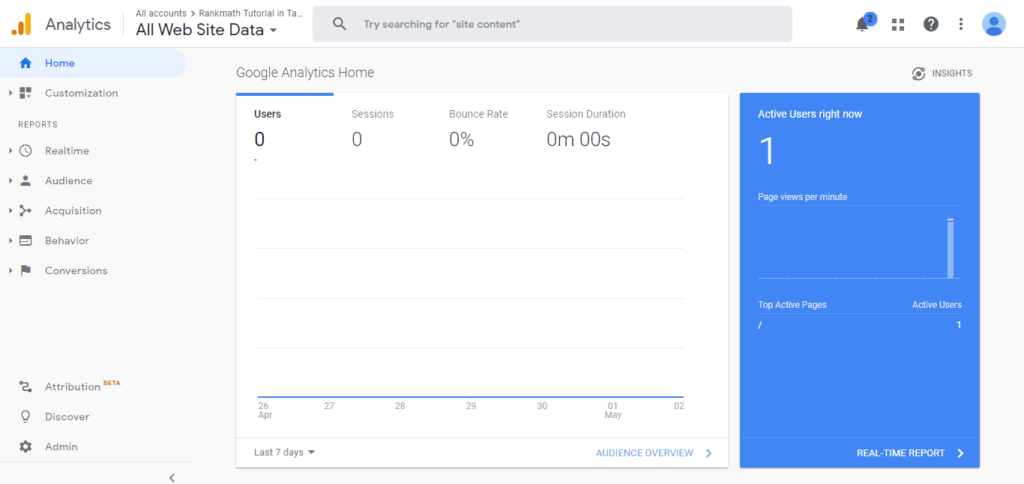Expand the Realtime reports arrow
The height and width of the screenshot is (484, 1024).
11,151
